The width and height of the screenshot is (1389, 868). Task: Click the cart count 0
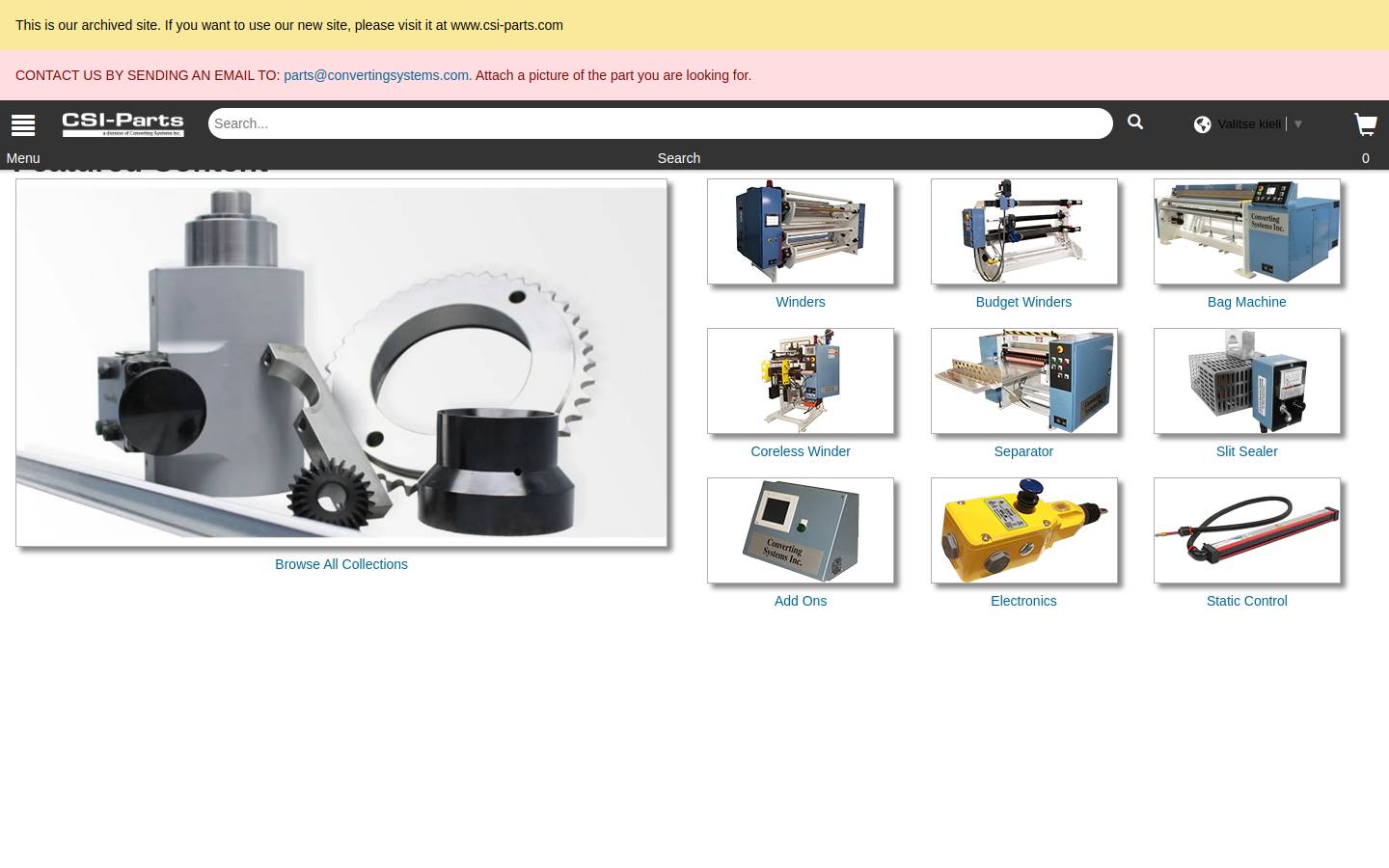coord(1365,158)
